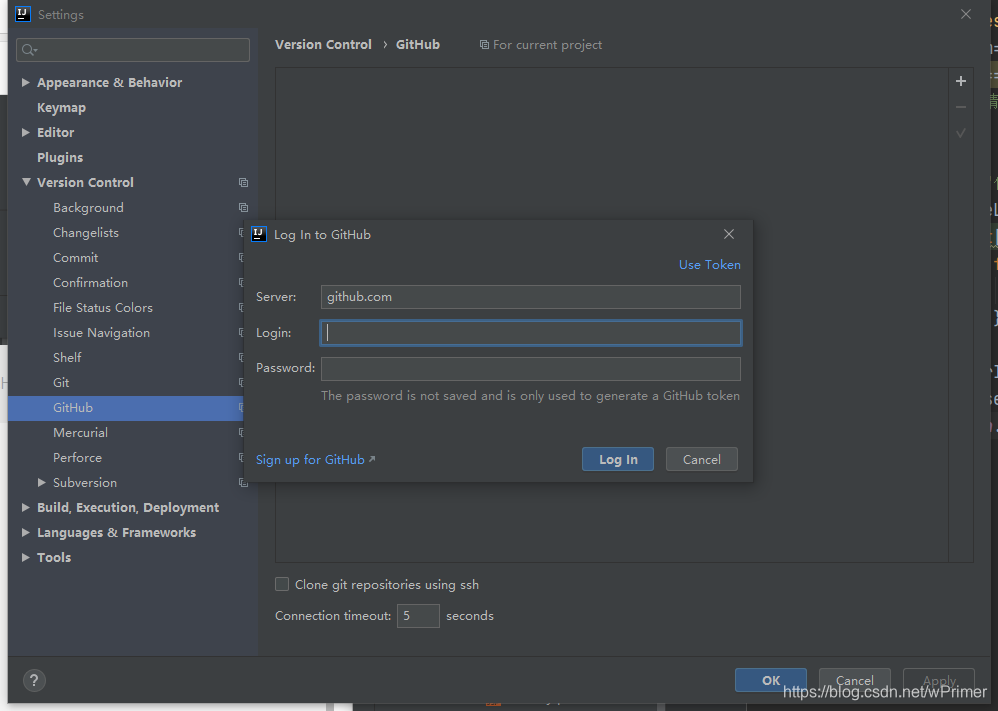
Task: Click the help question mark icon
Action: 34,680
